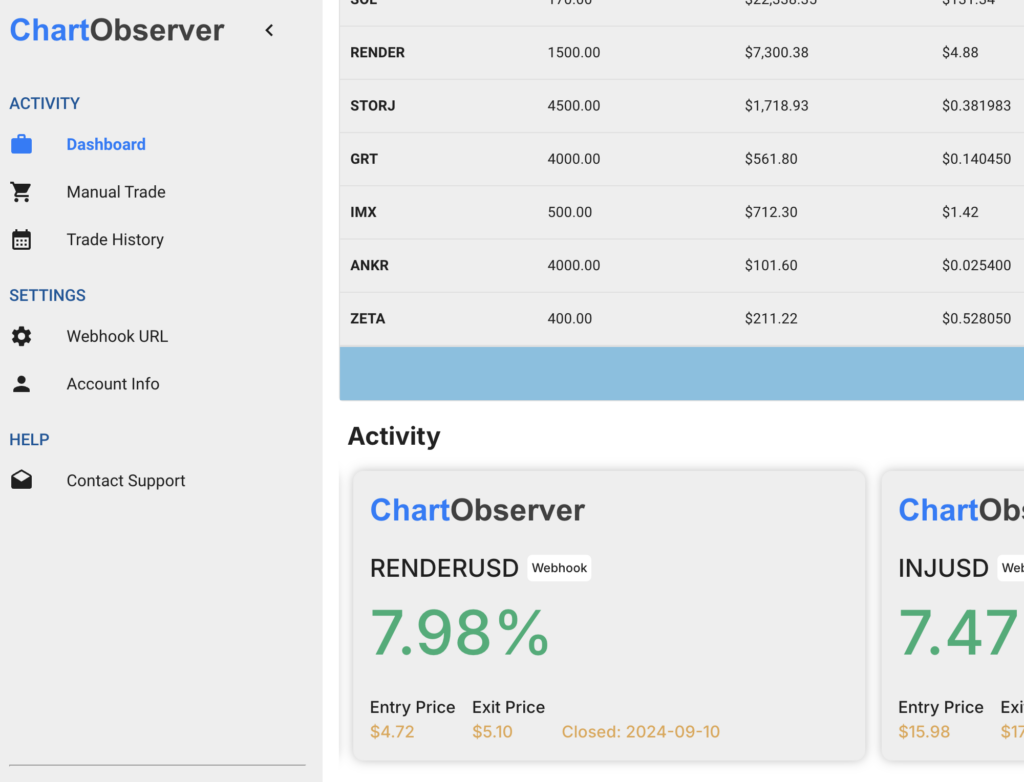
Task: Select the GRT row symbol
Action: (364, 159)
